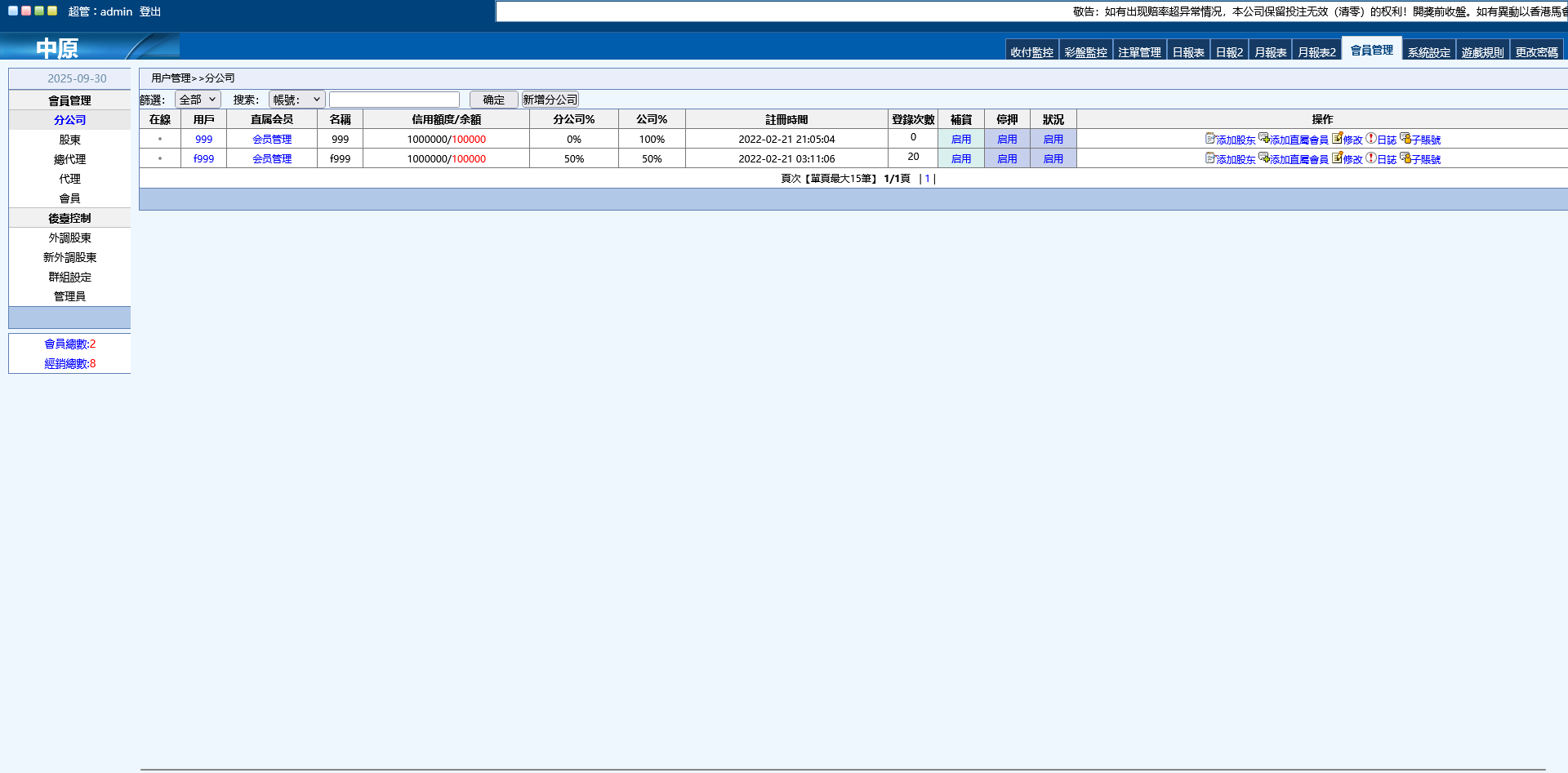This screenshot has width=1568, height=773.
Task: Open the 日報表 tab
Action: tap(1187, 52)
